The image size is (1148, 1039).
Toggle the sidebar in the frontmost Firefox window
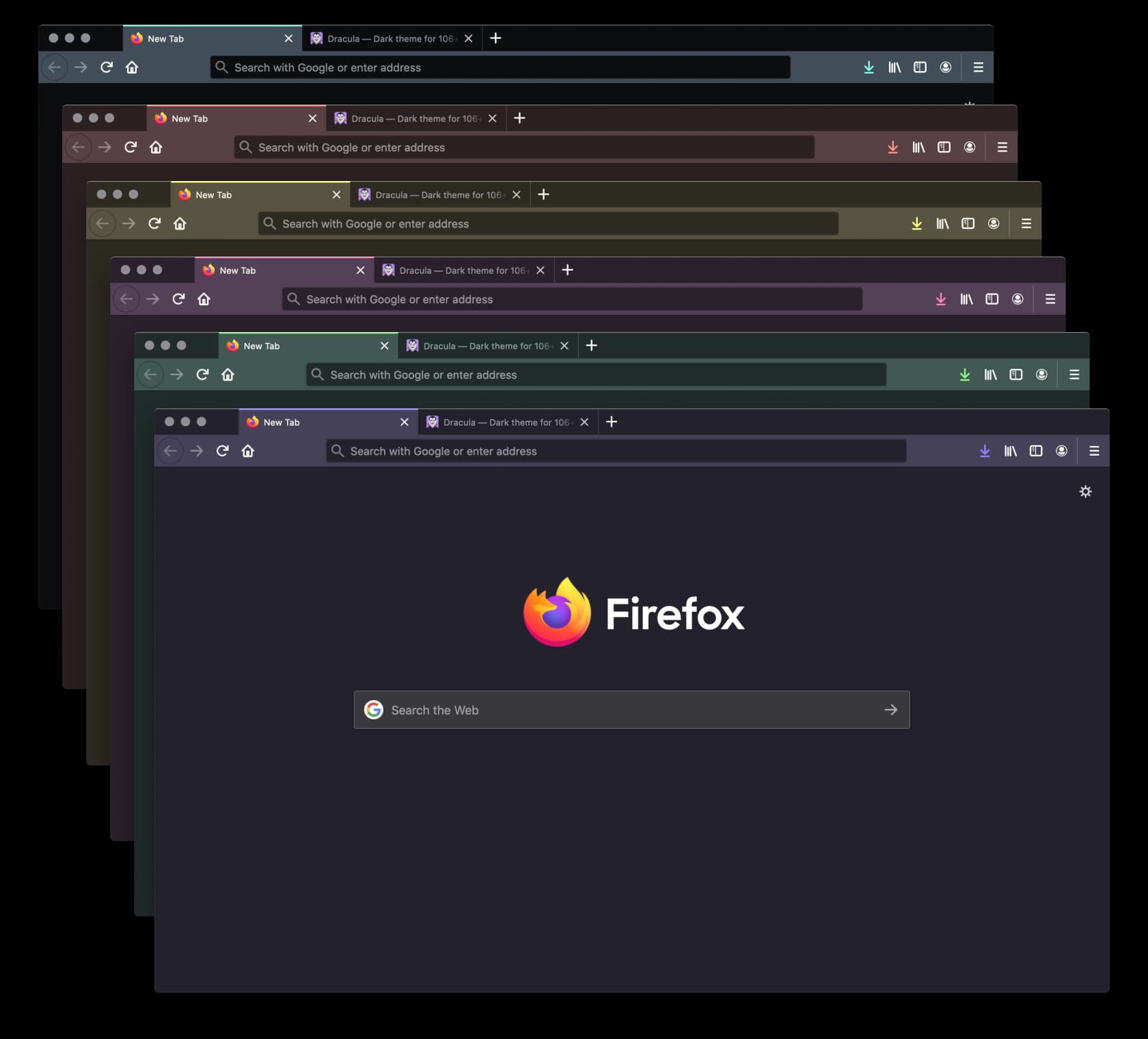[x=1036, y=451]
